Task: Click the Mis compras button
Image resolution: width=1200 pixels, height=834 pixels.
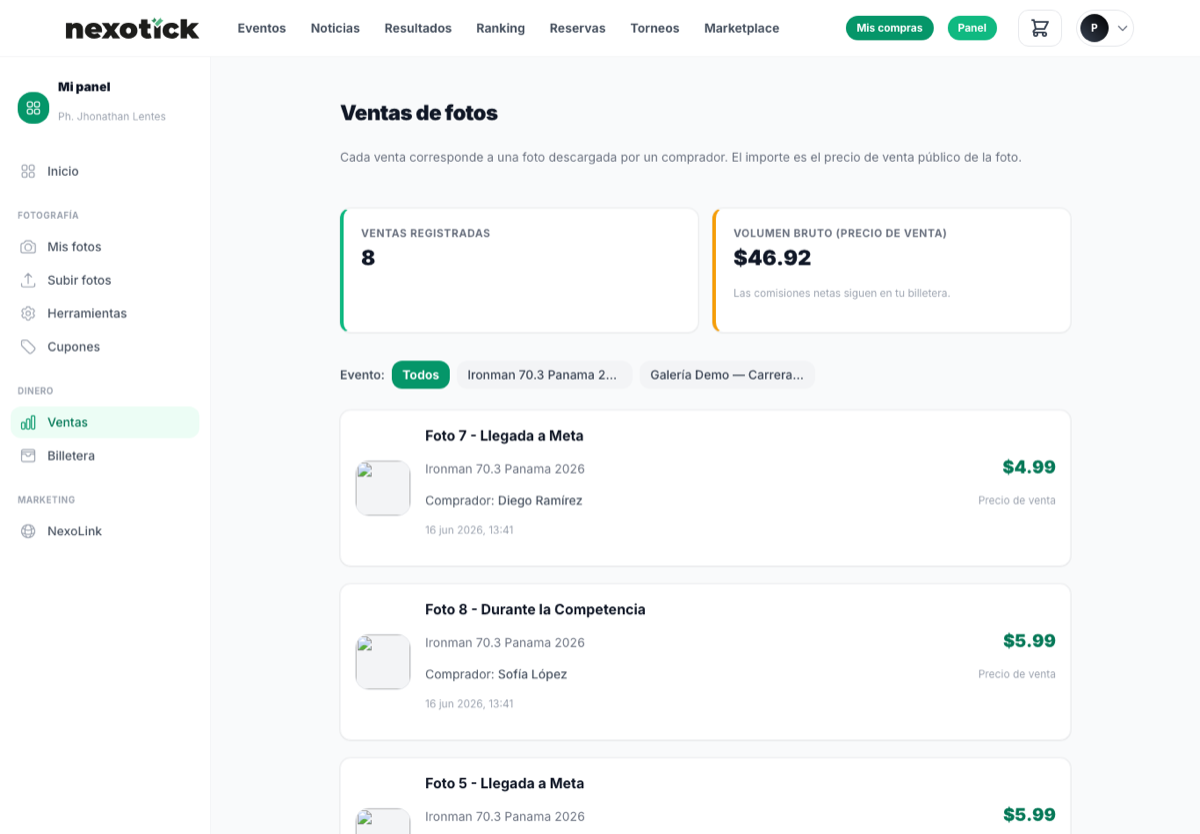Action: (x=890, y=28)
